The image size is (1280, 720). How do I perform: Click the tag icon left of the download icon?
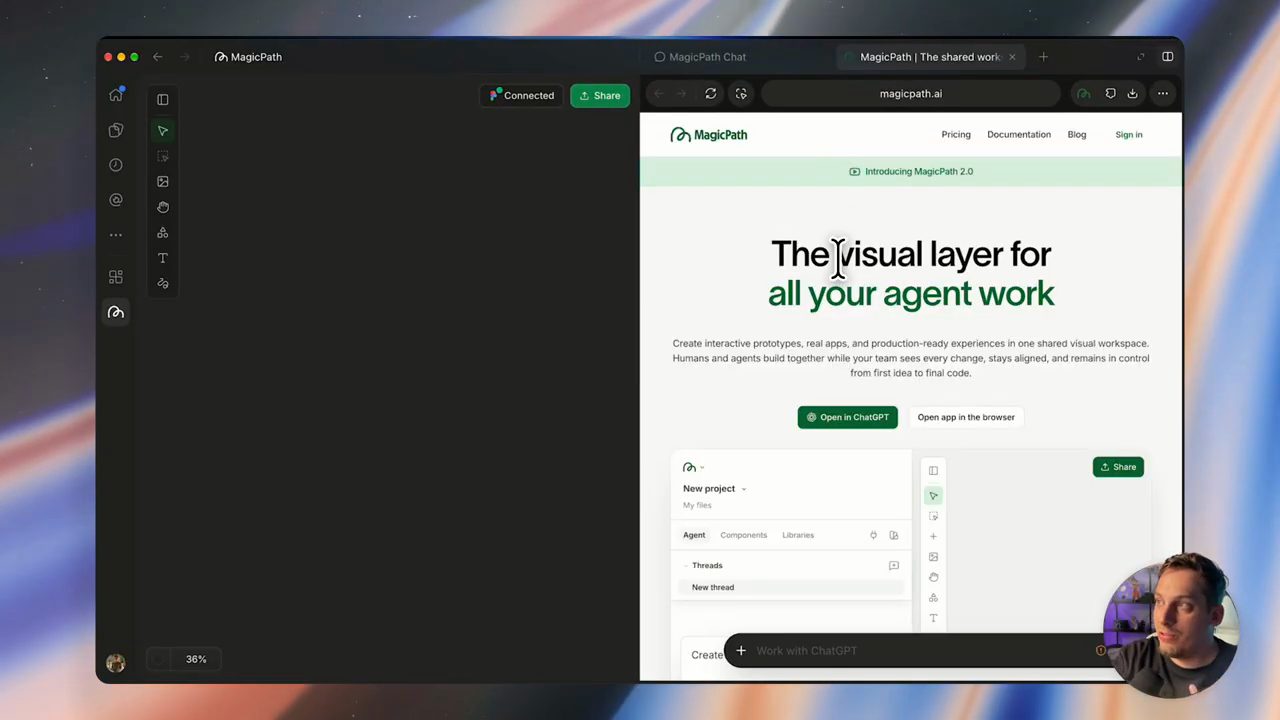tap(1110, 94)
